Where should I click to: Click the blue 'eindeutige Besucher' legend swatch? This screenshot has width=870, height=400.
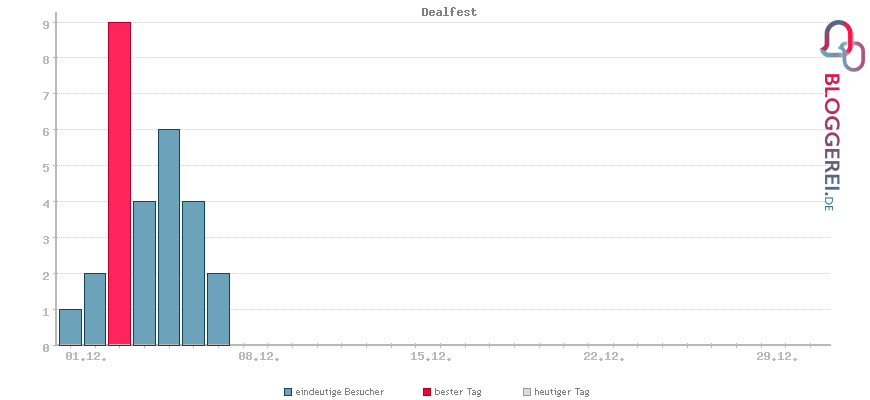coord(288,392)
